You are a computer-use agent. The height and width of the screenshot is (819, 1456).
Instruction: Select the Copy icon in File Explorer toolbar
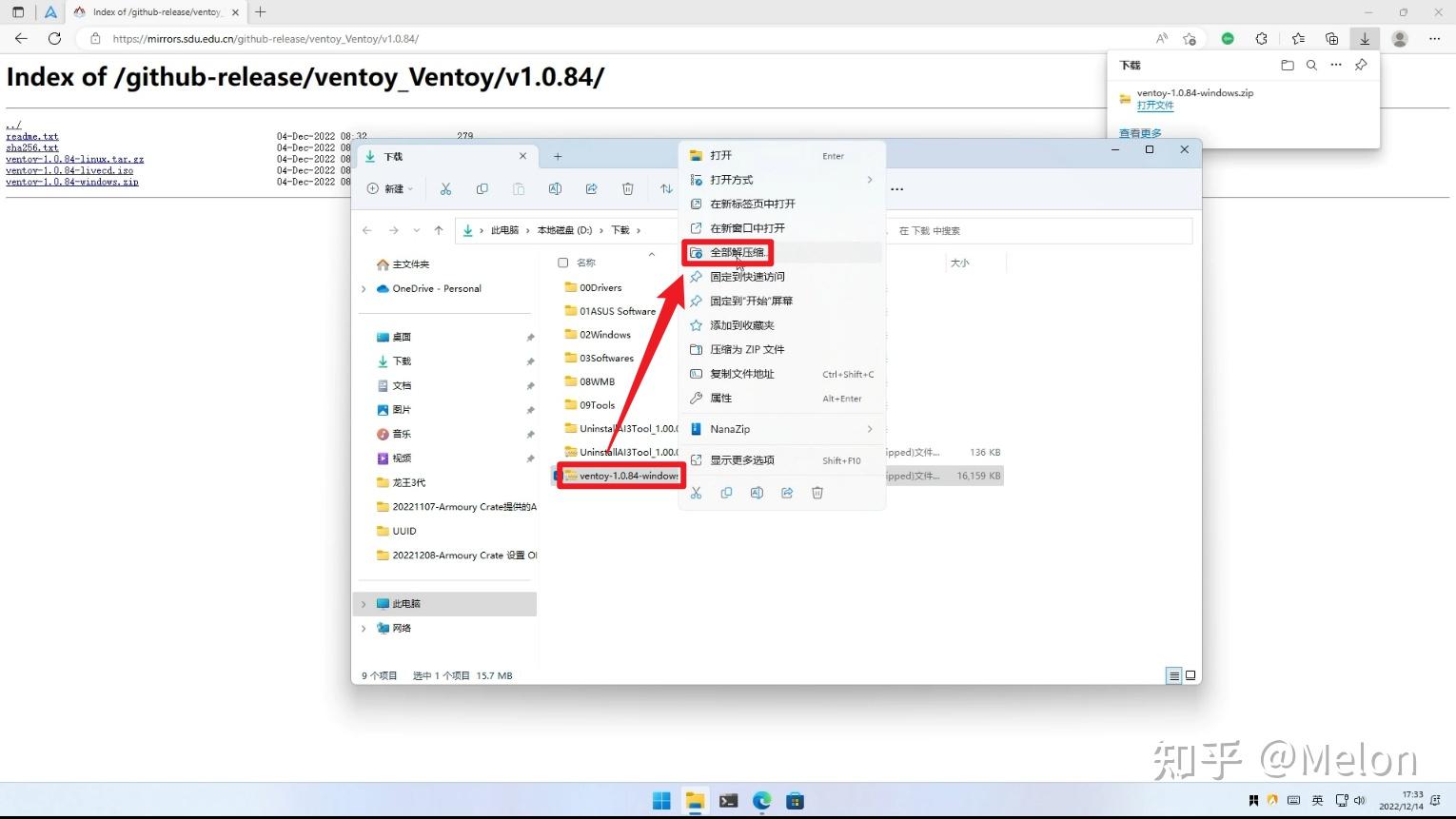(482, 188)
